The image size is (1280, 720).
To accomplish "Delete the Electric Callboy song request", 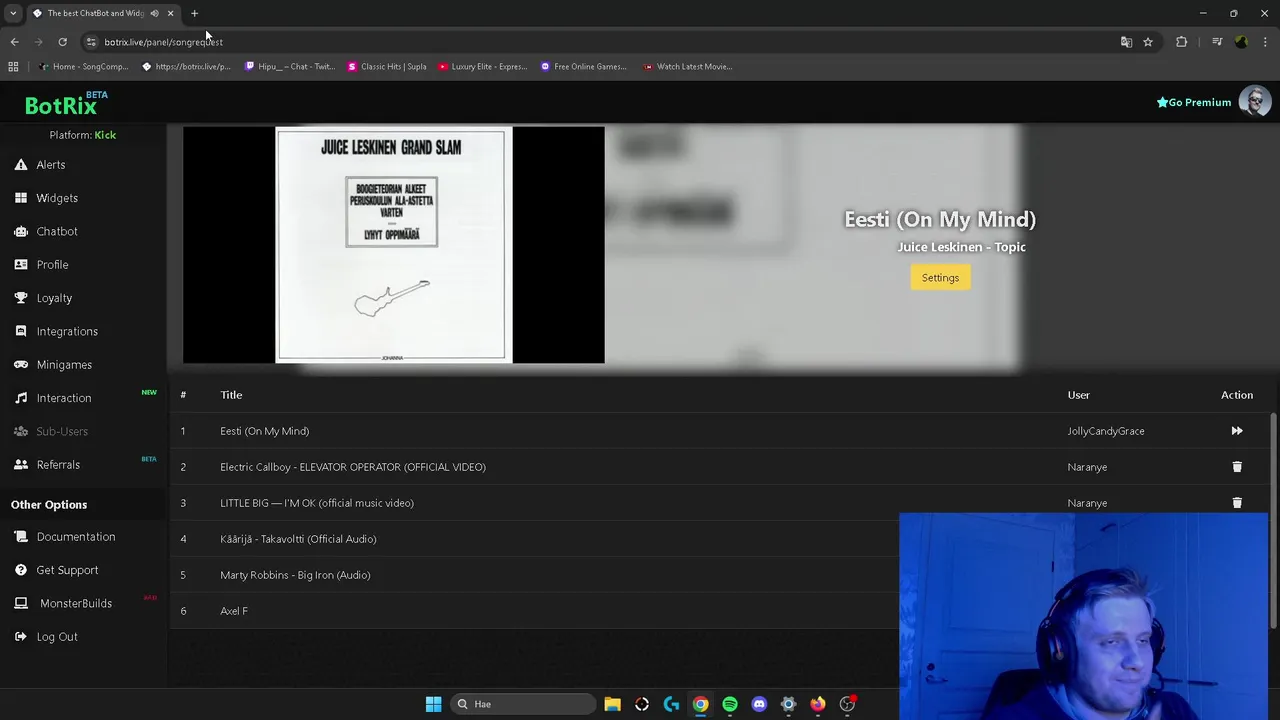I will coord(1237,467).
